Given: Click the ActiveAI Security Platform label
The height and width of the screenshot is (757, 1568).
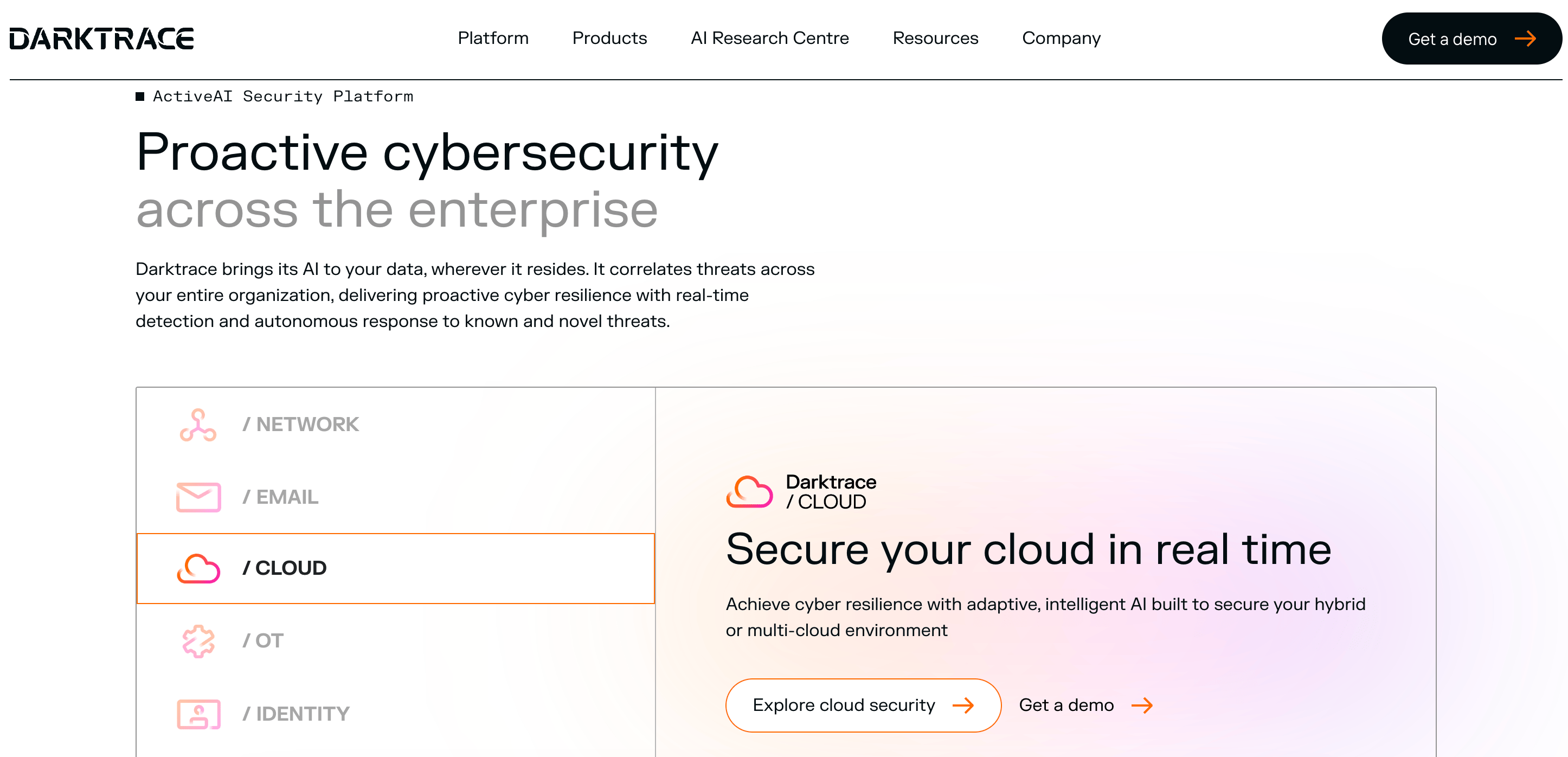Looking at the screenshot, I should (x=274, y=96).
